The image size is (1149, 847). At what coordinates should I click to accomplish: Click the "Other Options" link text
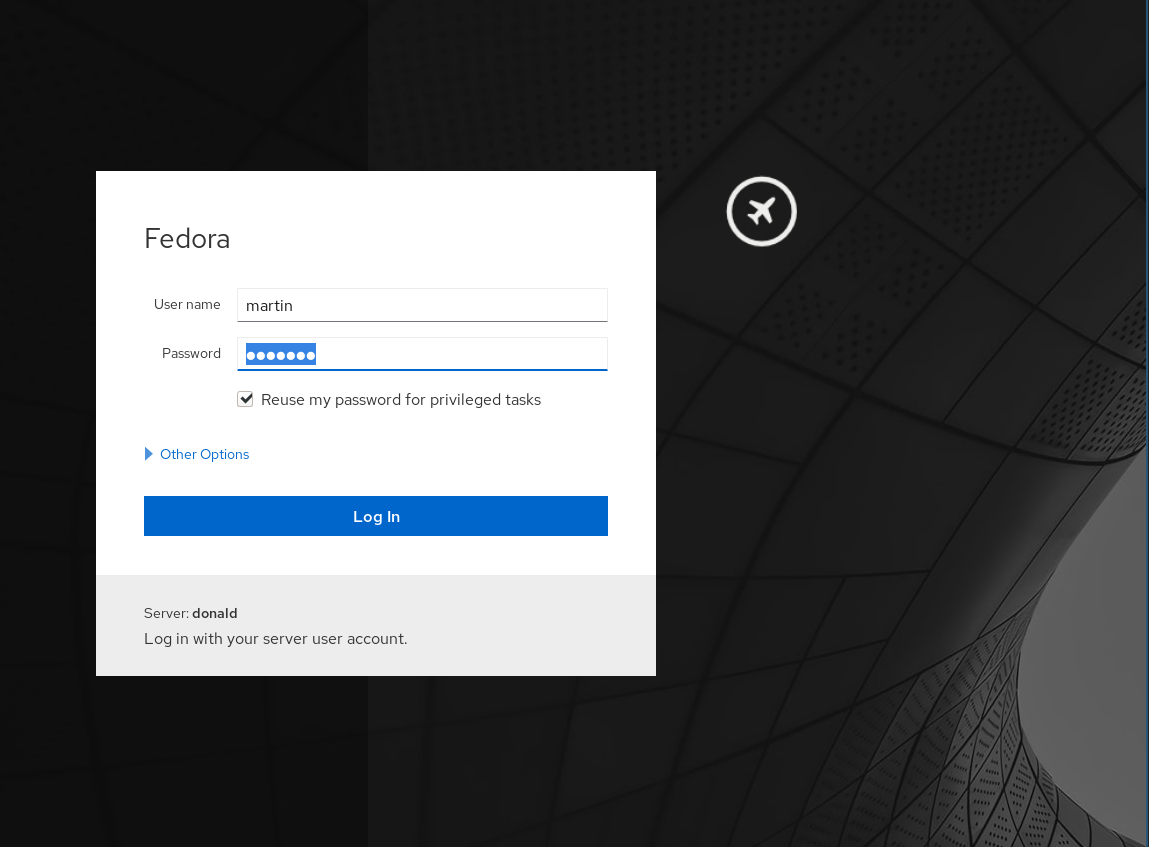tap(204, 454)
